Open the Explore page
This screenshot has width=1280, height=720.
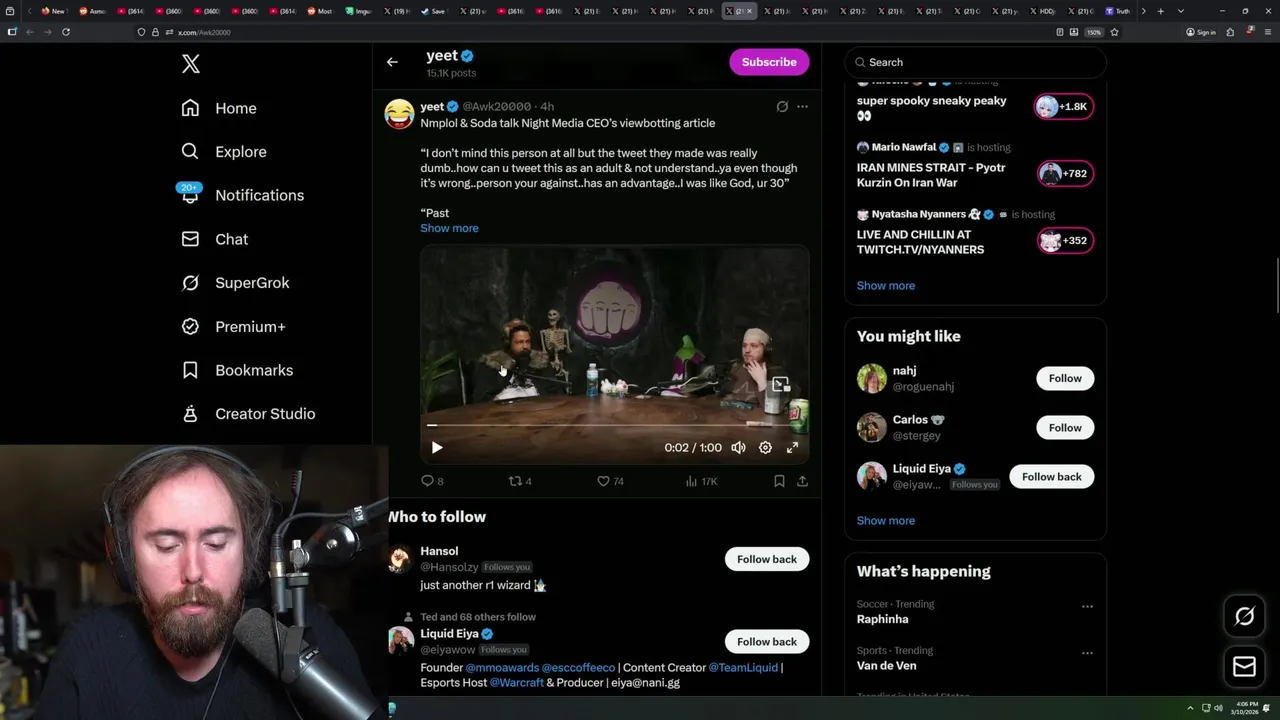(x=224, y=152)
